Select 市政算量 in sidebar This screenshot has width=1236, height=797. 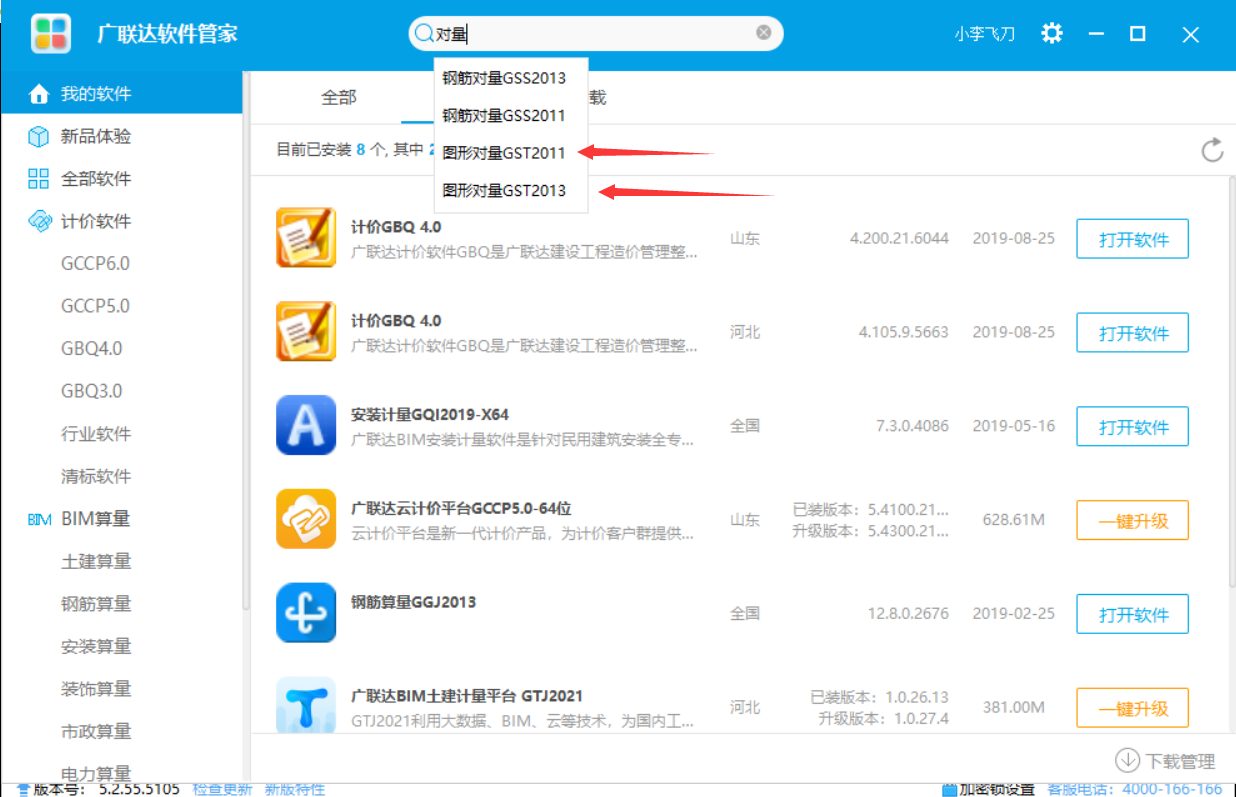[96, 731]
